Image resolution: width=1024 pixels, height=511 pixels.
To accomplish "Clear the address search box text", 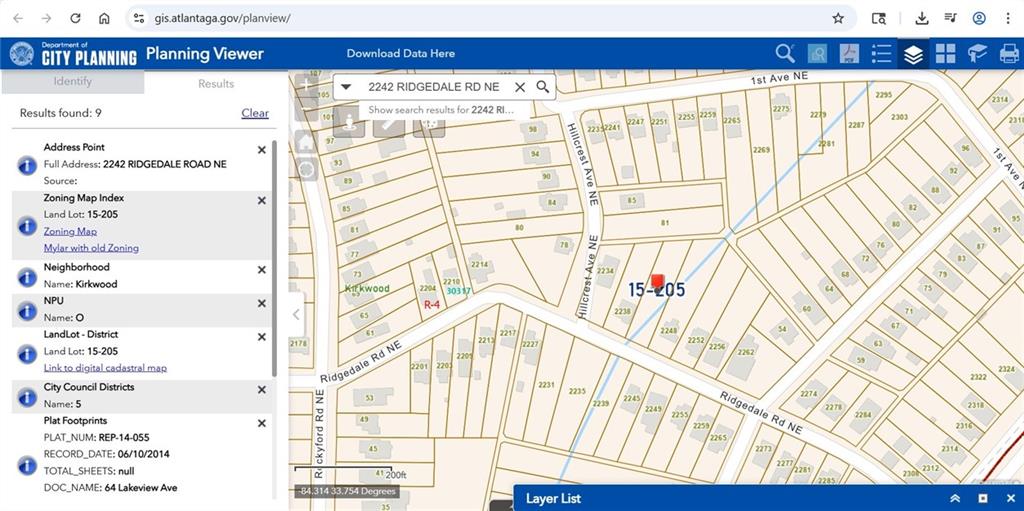I will pyautogui.click(x=520, y=87).
